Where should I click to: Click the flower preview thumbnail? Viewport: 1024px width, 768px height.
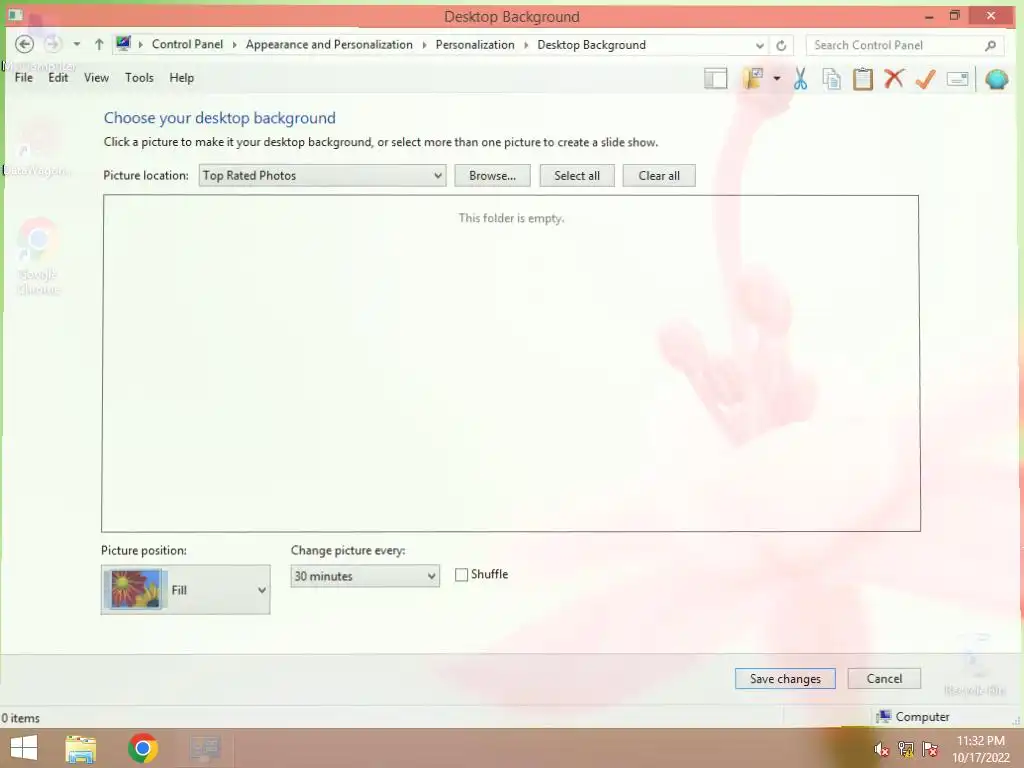(x=135, y=589)
